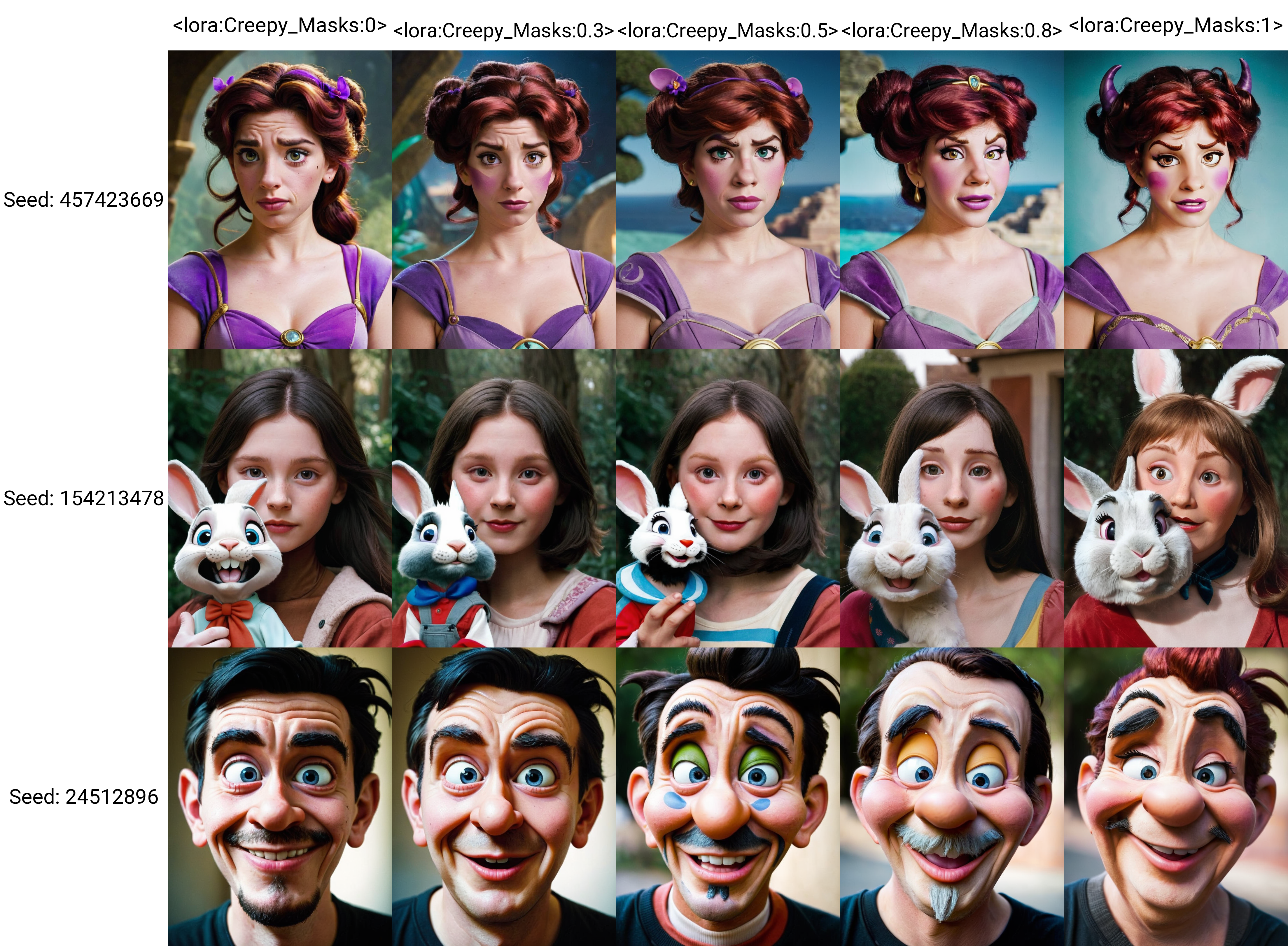
Task: Select the man with green eyelids image
Action: (728, 796)
